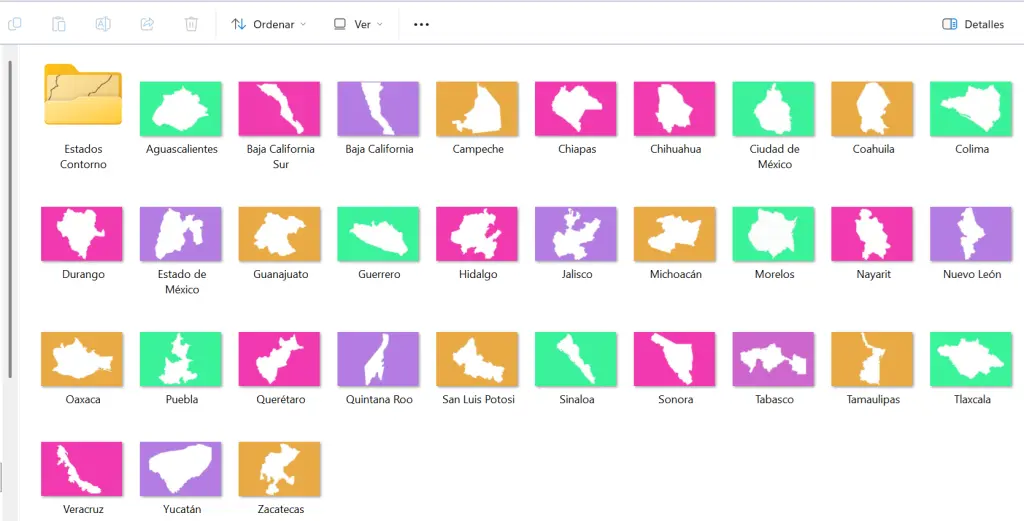Select the Tamaulipas map thumbnail
The width and height of the screenshot is (1024, 521).
point(872,359)
